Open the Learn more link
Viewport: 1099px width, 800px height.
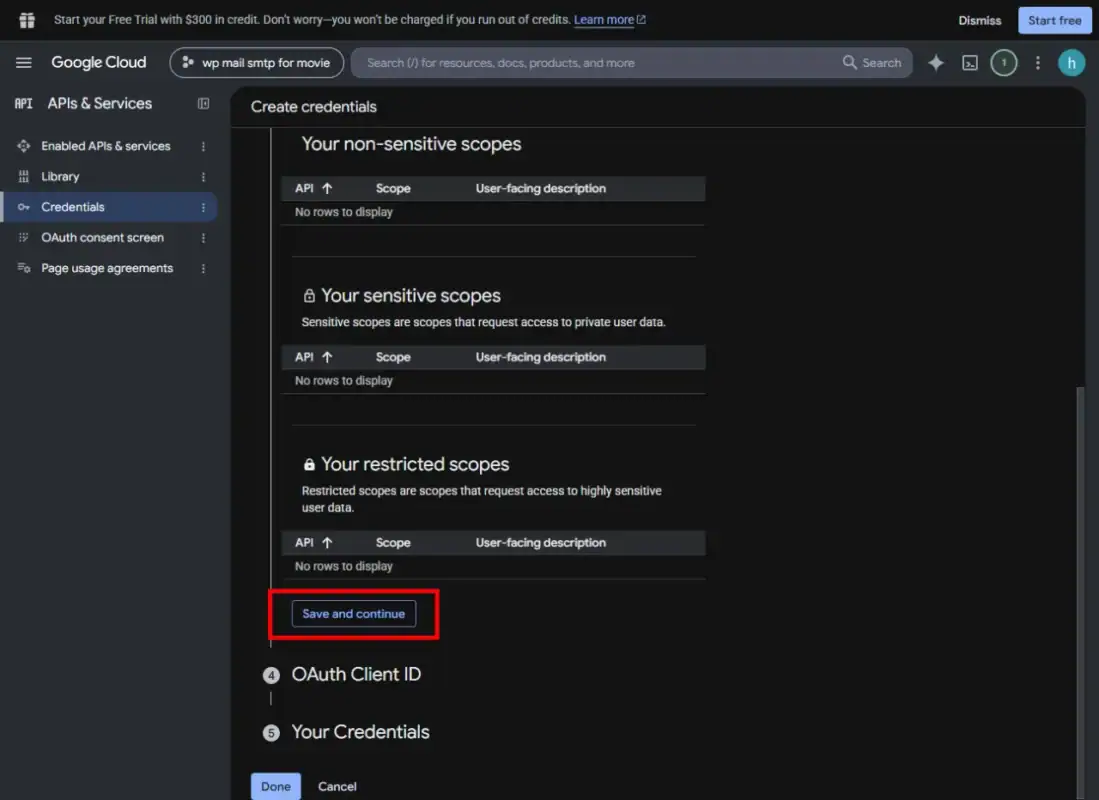tap(609, 20)
